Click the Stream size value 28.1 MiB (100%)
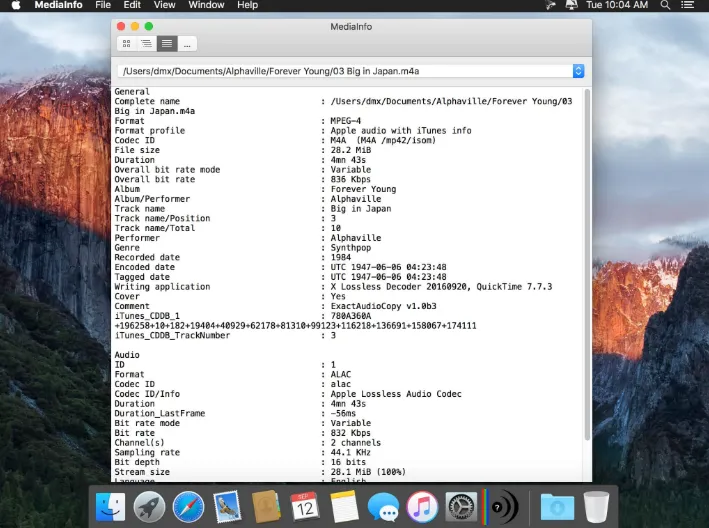 [368, 472]
